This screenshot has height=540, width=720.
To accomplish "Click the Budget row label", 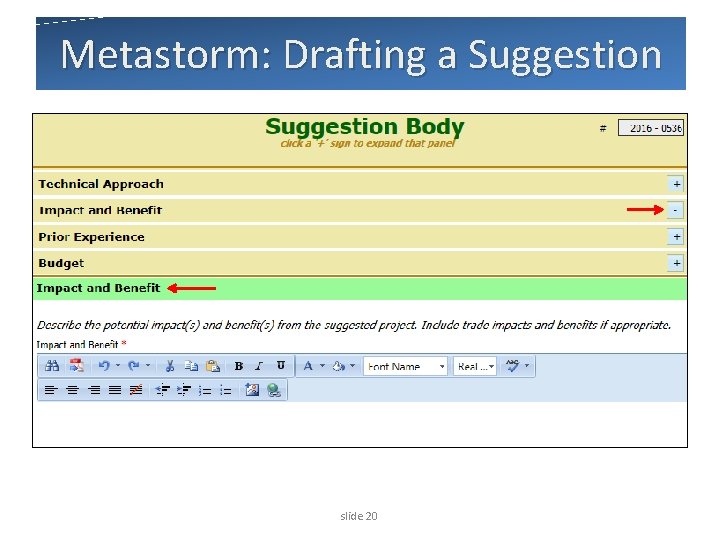I will coord(61,264).
